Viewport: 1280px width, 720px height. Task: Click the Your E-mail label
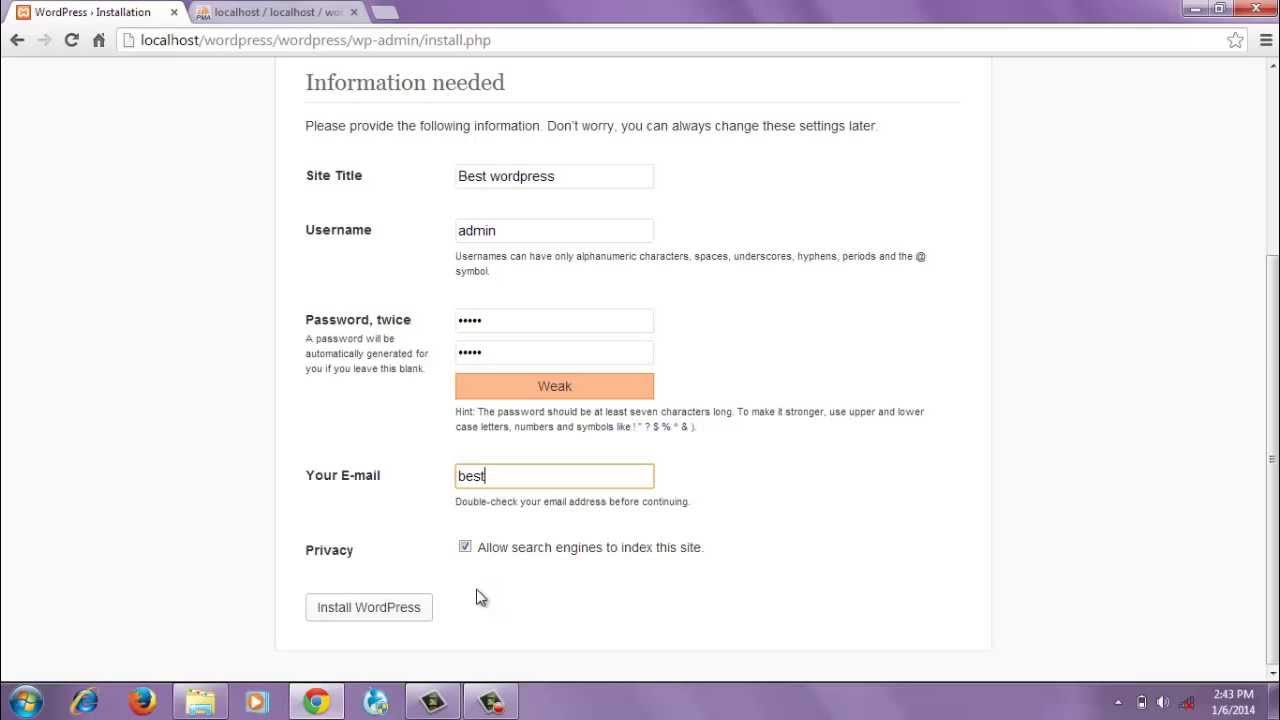(x=343, y=475)
